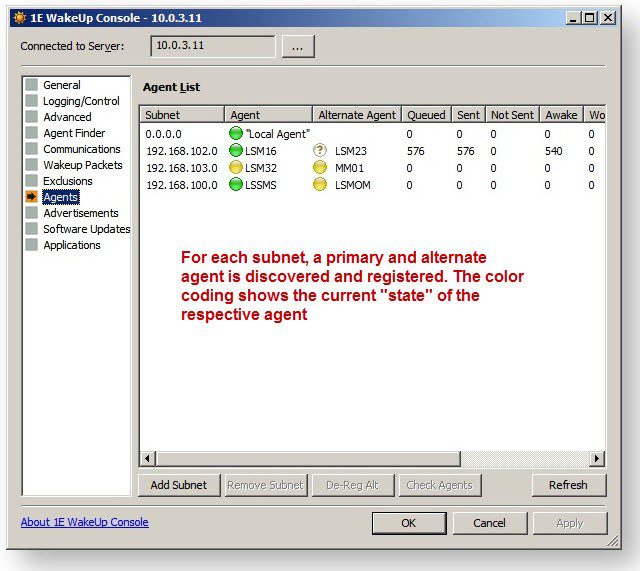
Task: Click the green status icon beside LSSMS
Action: coord(236,184)
